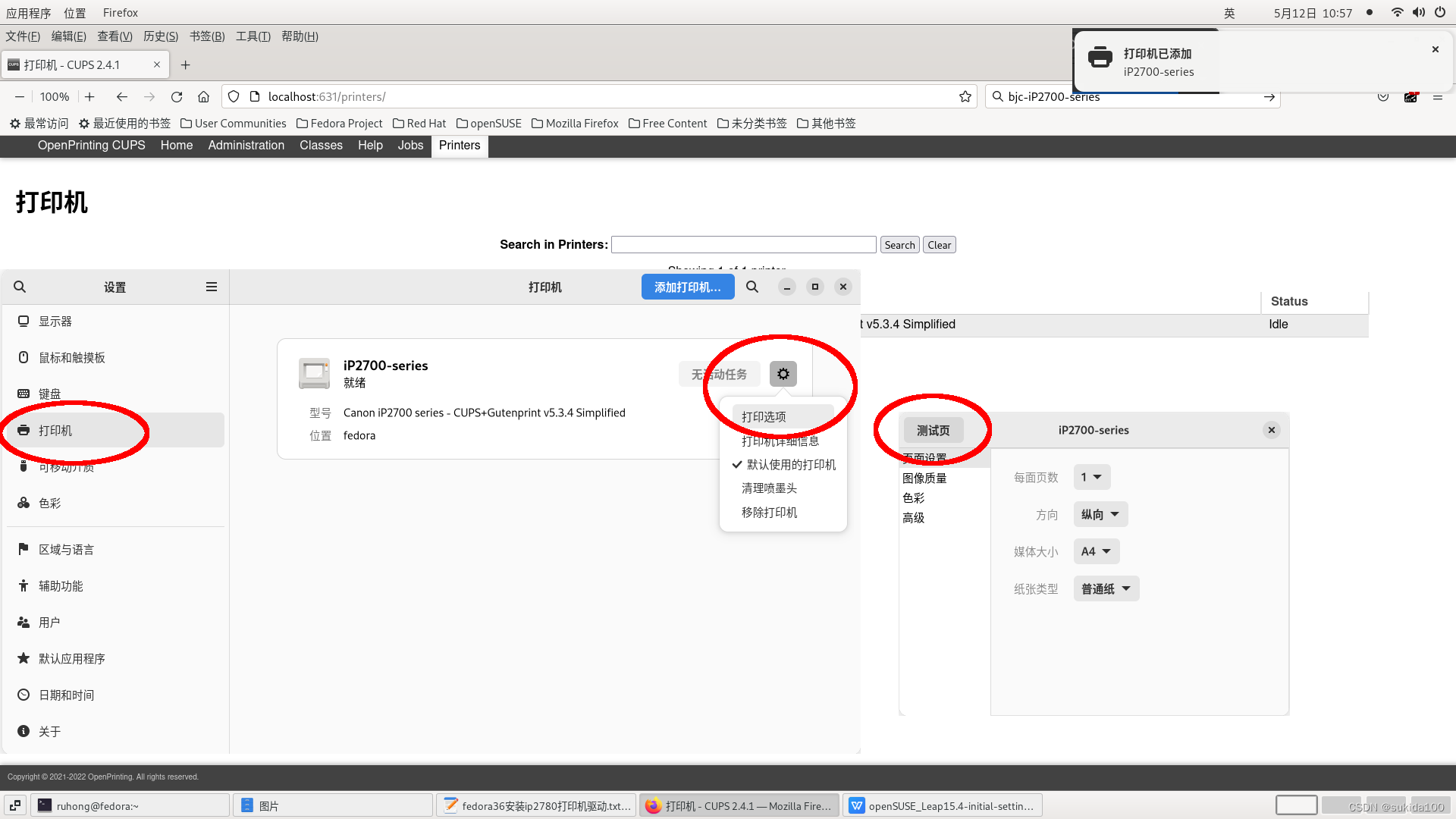Click the Add Printer button

point(687,287)
